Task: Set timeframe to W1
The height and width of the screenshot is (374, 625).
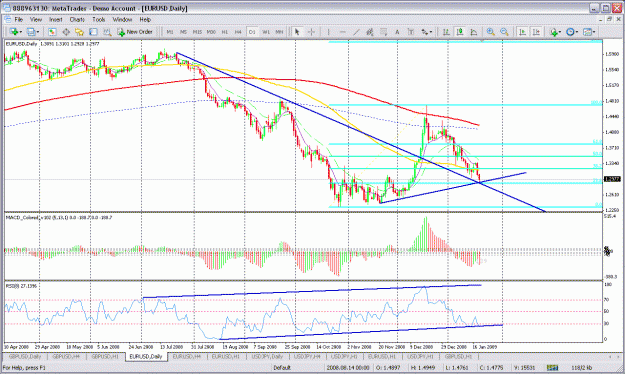Action: (x=266, y=32)
